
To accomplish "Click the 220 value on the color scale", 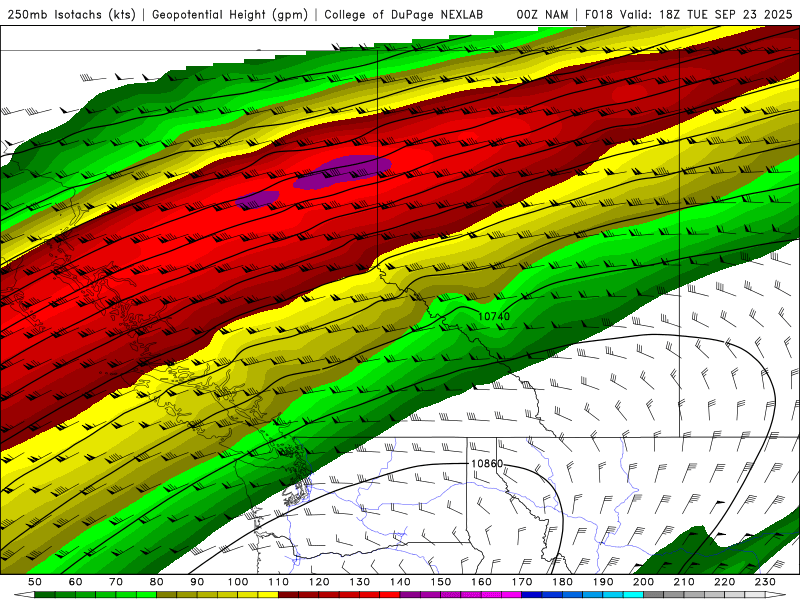I will click(724, 582).
